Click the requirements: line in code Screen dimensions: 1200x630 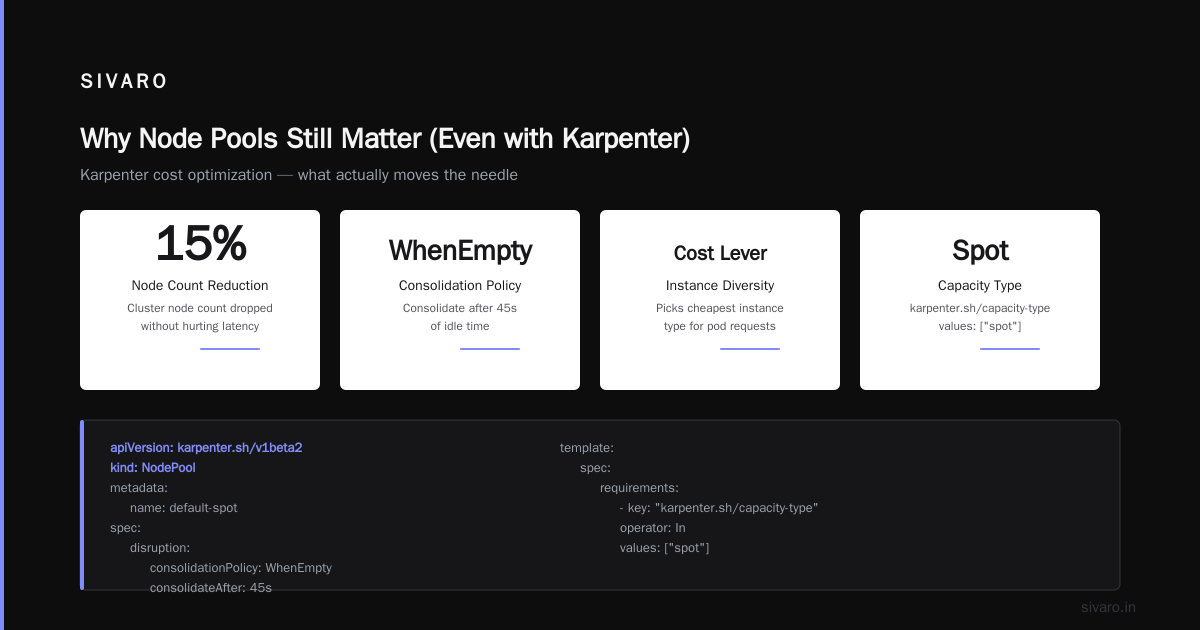click(x=640, y=488)
